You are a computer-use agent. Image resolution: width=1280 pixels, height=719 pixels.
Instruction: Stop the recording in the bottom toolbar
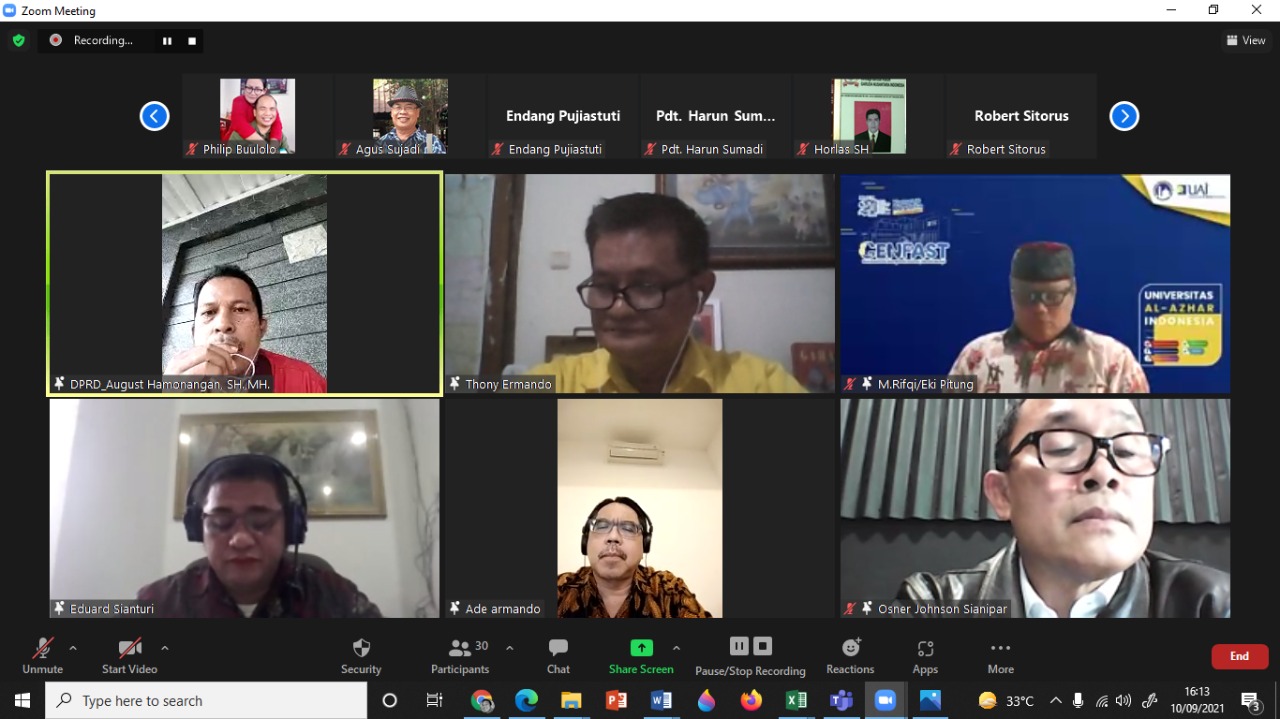pyautogui.click(x=762, y=646)
